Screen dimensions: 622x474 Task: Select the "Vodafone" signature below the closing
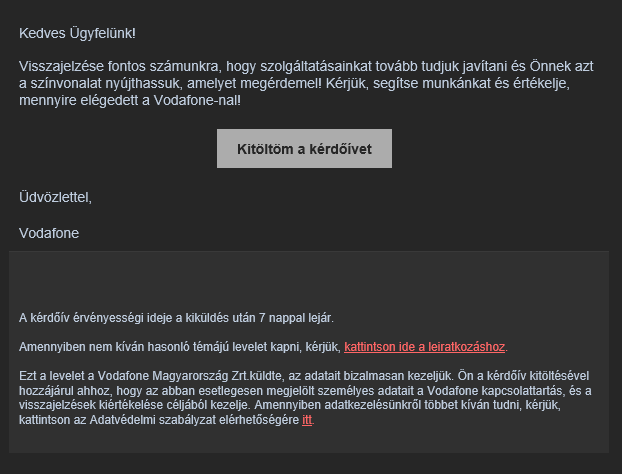(49, 233)
